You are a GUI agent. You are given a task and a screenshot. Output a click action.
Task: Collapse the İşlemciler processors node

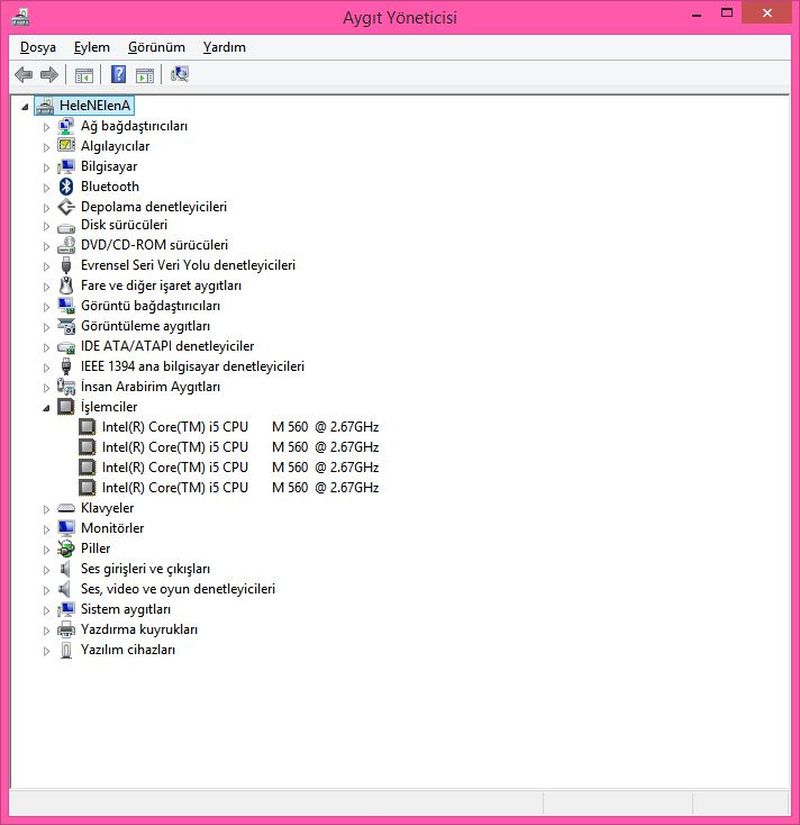click(x=46, y=408)
